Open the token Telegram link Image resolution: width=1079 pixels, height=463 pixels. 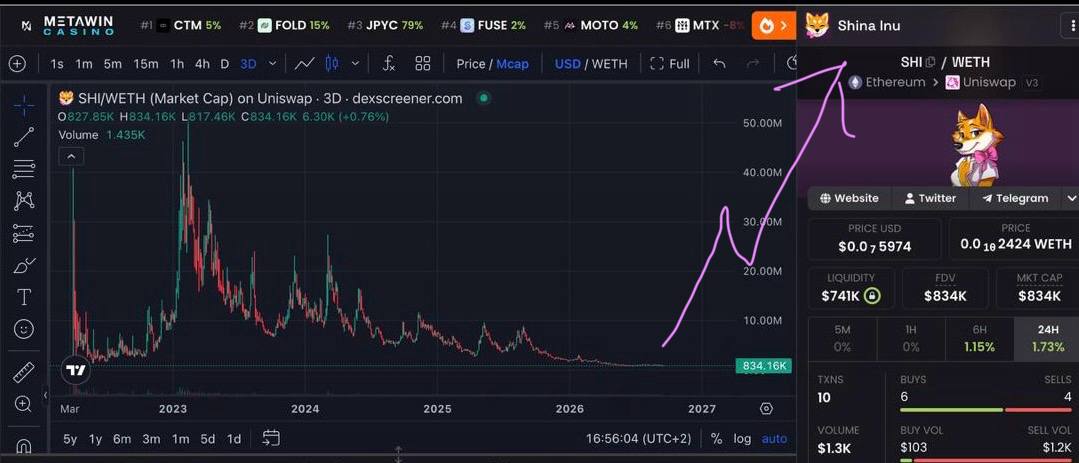point(1015,198)
